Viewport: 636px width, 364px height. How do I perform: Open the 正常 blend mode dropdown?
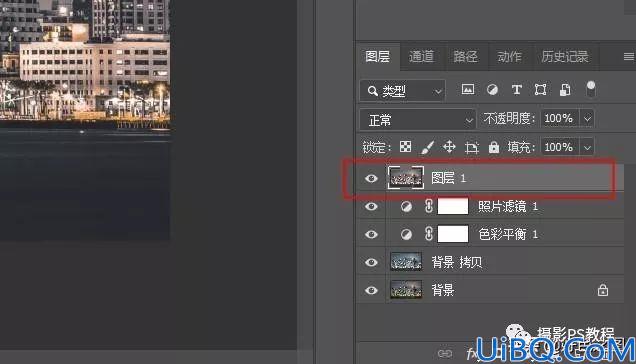417,120
